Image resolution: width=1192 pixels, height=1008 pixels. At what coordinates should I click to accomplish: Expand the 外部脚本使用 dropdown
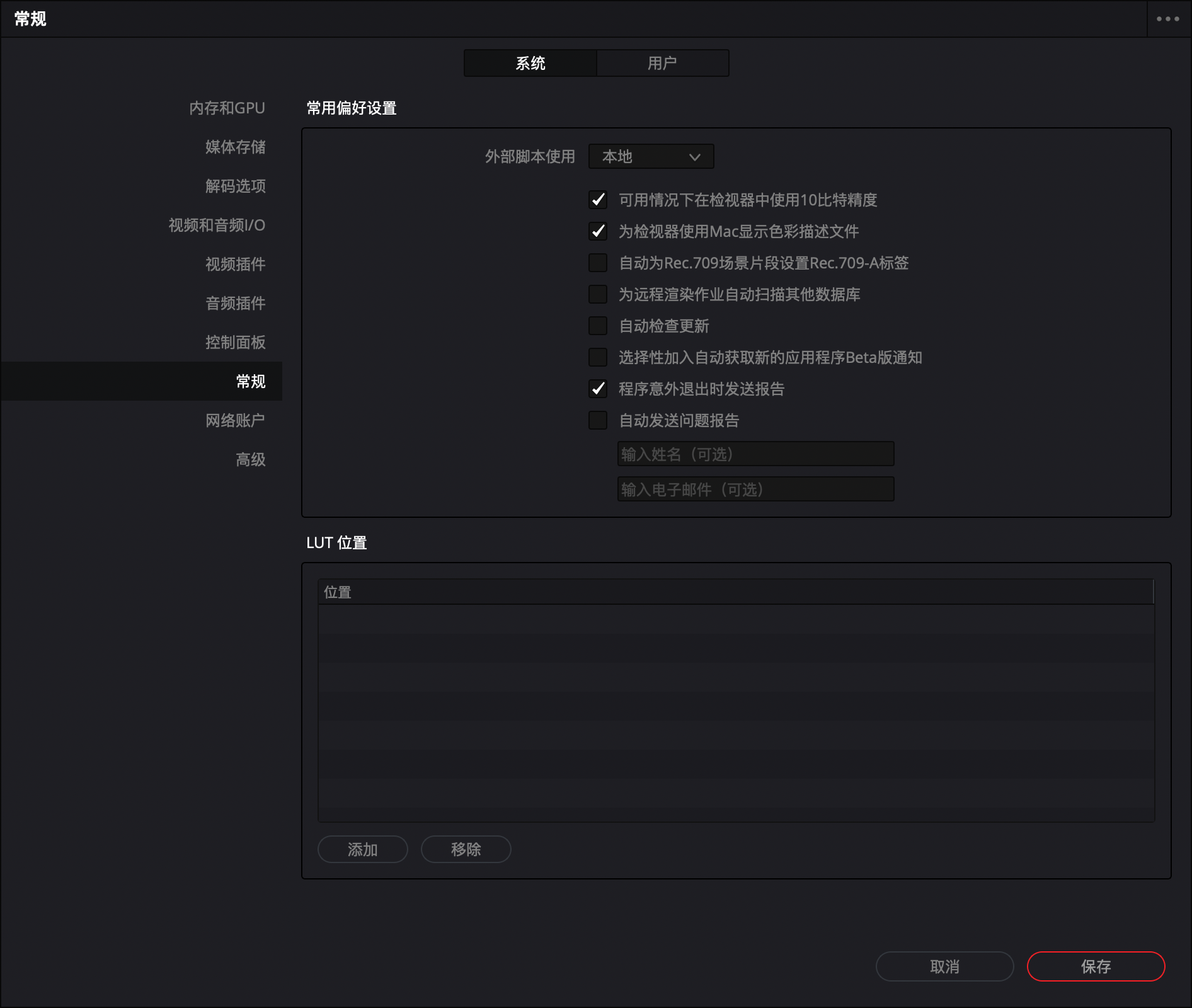[x=651, y=156]
